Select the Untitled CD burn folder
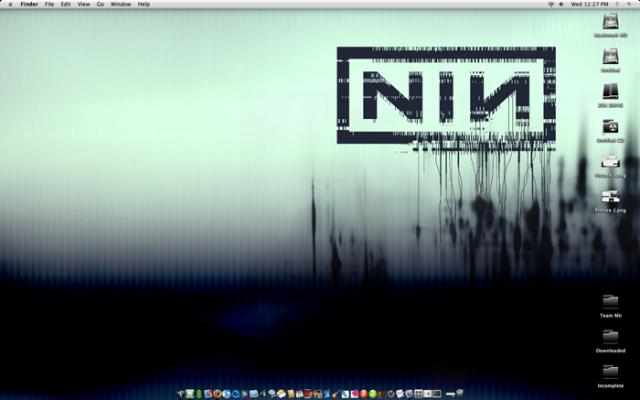 click(611, 127)
